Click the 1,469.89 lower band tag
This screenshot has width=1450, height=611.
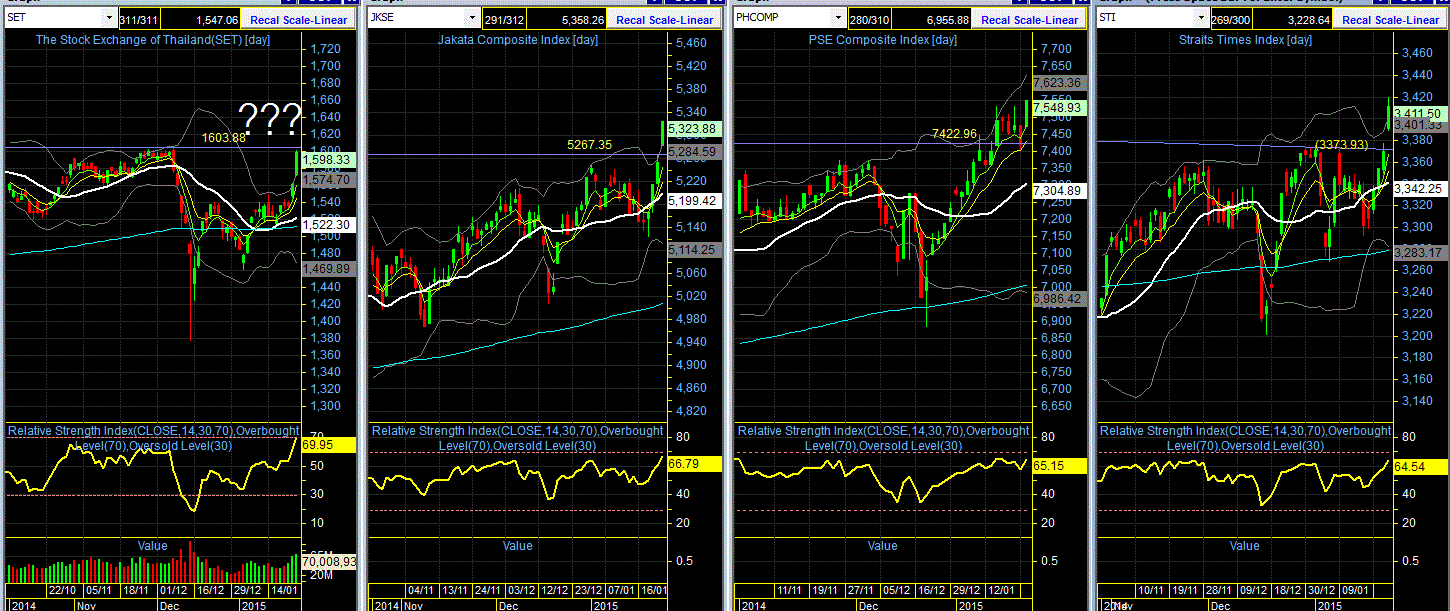pos(326,269)
